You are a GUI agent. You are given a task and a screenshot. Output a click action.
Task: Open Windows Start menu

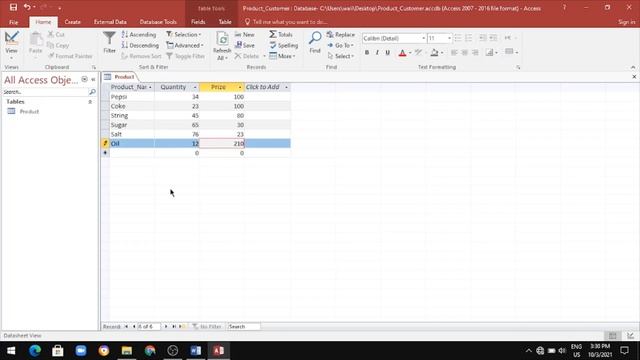pos(11,351)
